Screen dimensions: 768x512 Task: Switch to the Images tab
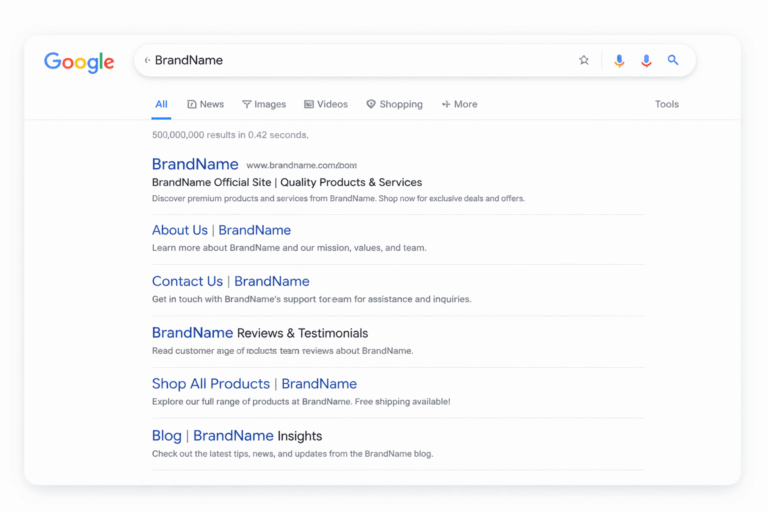click(264, 104)
